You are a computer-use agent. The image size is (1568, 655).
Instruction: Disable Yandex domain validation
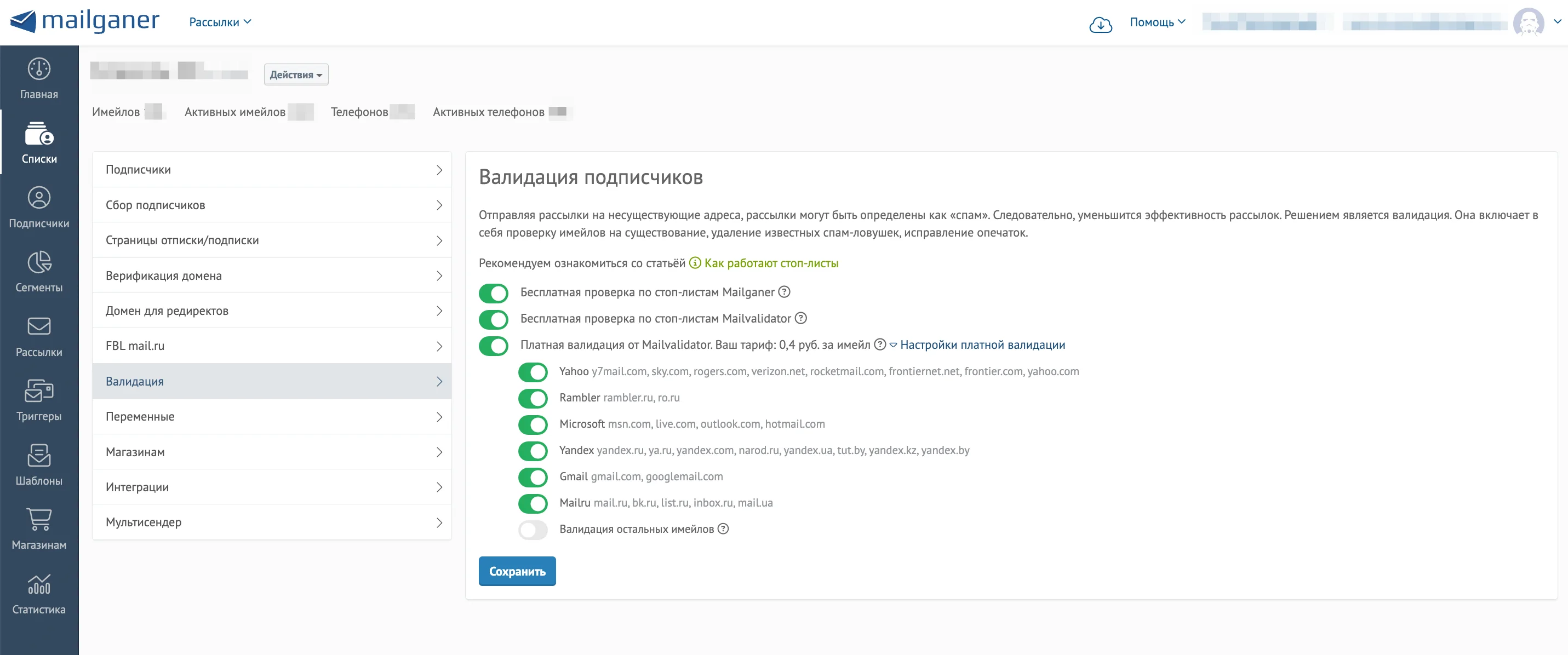[533, 451]
